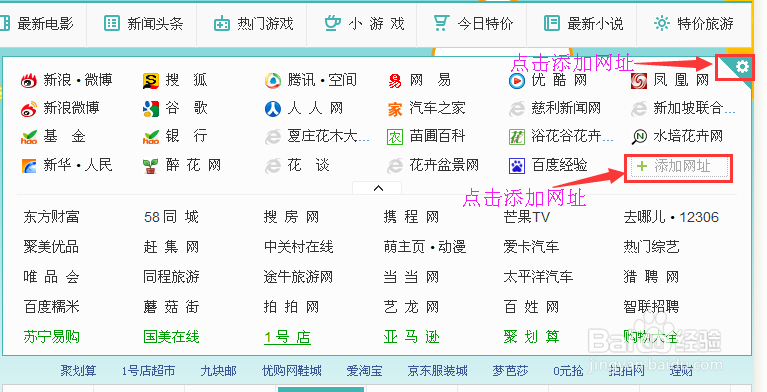
Task: Open the 九块邮 link
Action: (218, 371)
